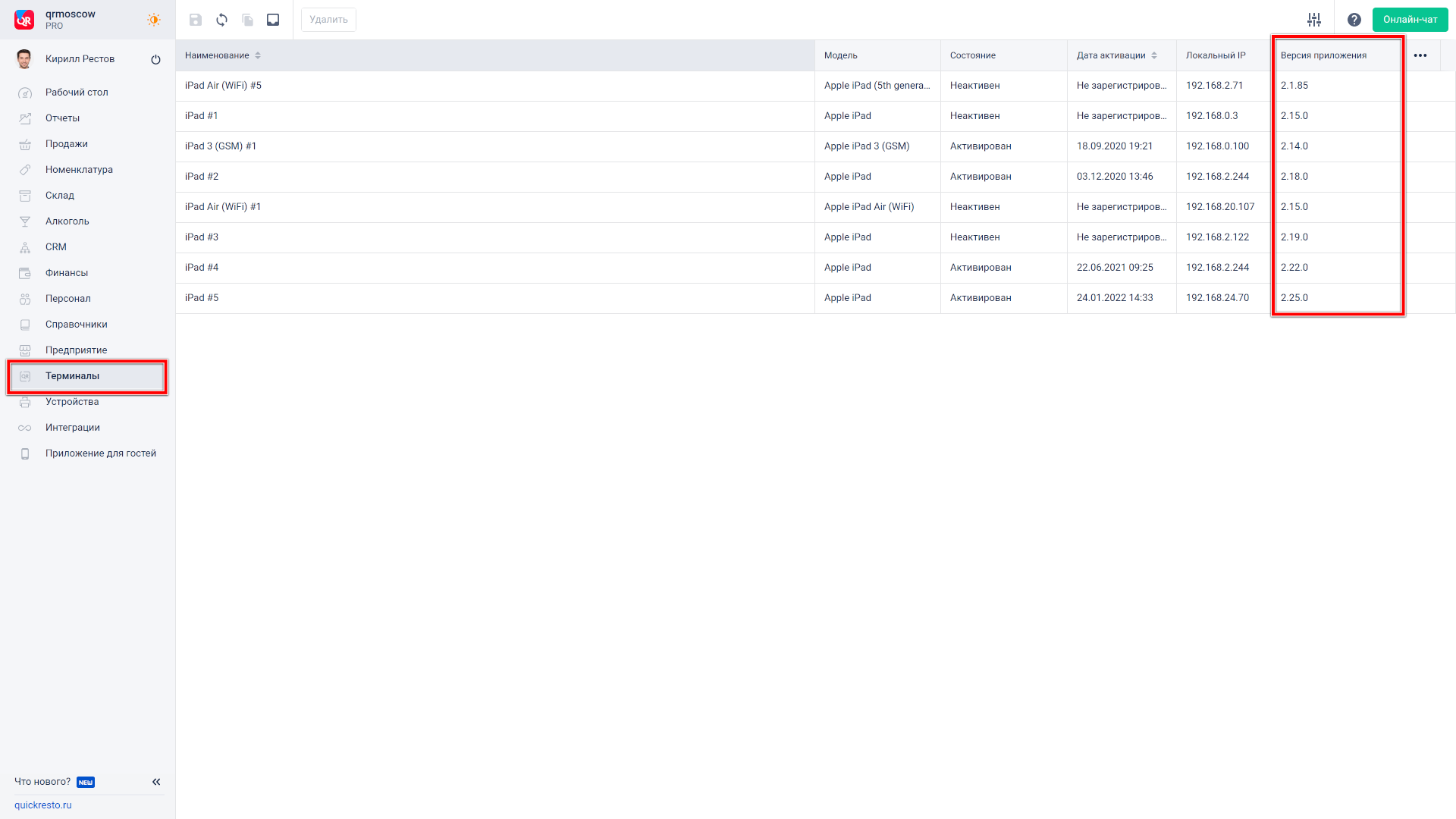The height and width of the screenshot is (819, 1456).
Task: Click the Quick Resto logo icon
Action: 24,20
